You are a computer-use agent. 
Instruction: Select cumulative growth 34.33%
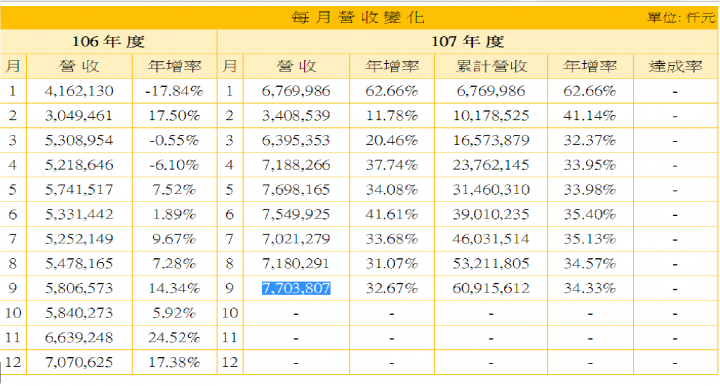[590, 288]
